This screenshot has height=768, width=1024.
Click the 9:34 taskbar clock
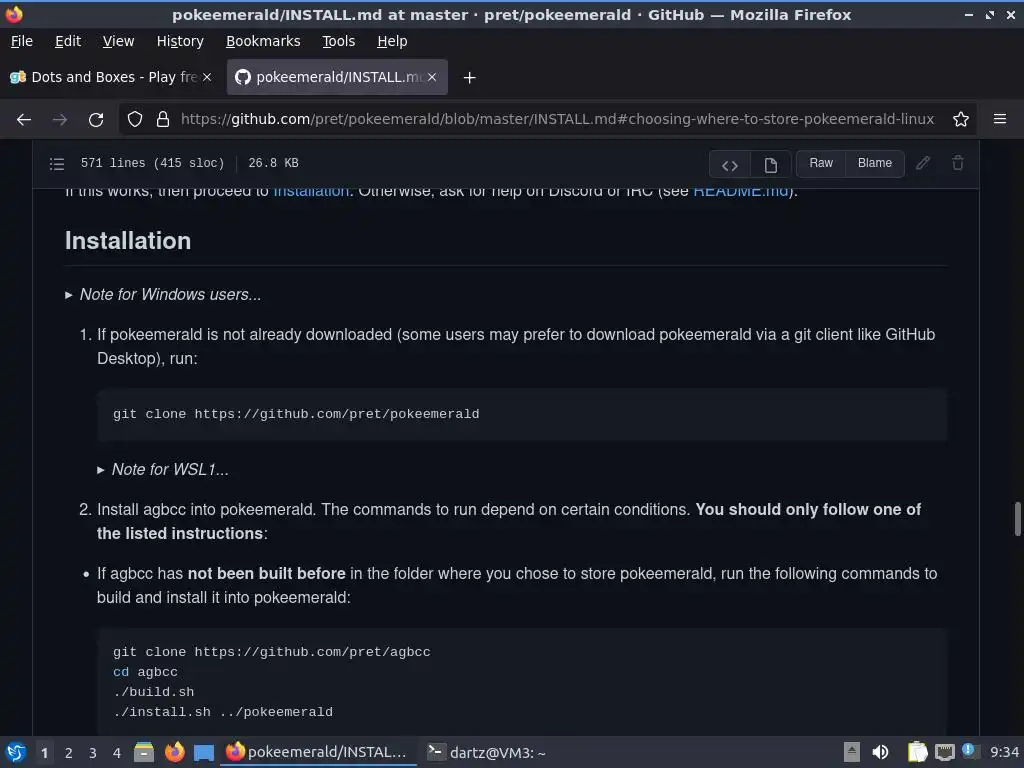tap(1004, 752)
